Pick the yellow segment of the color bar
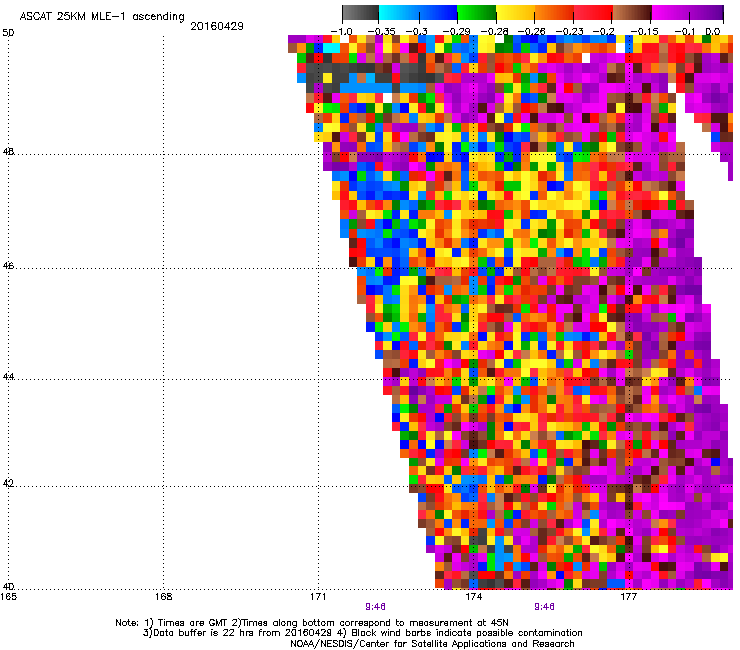Viewport: 740px width, 650px height. (x=515, y=12)
